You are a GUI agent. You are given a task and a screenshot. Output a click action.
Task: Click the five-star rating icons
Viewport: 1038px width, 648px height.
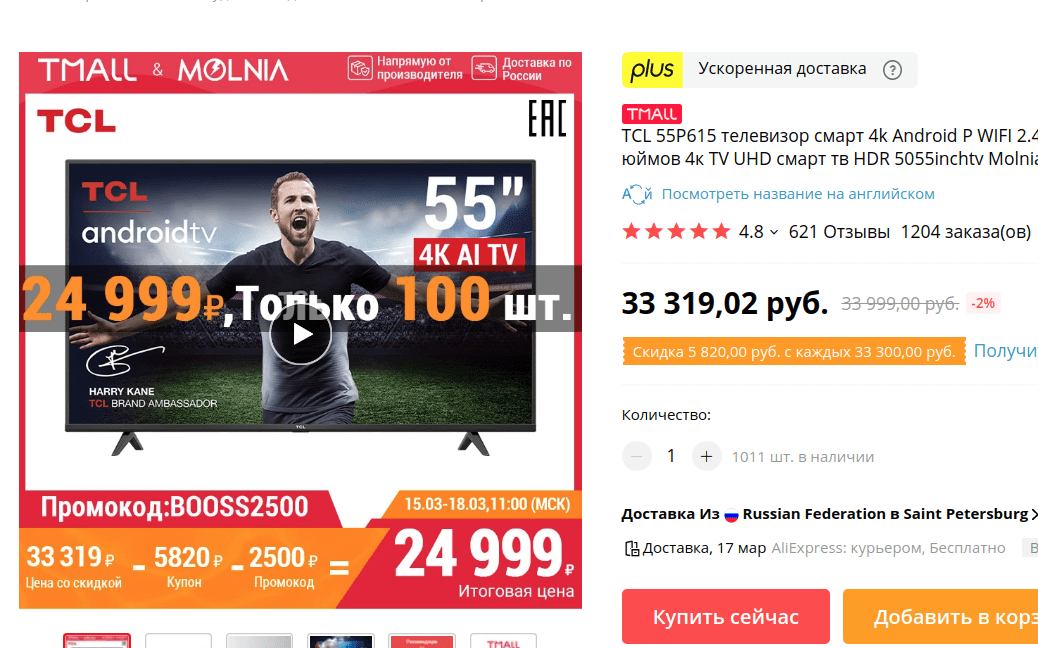pos(676,232)
